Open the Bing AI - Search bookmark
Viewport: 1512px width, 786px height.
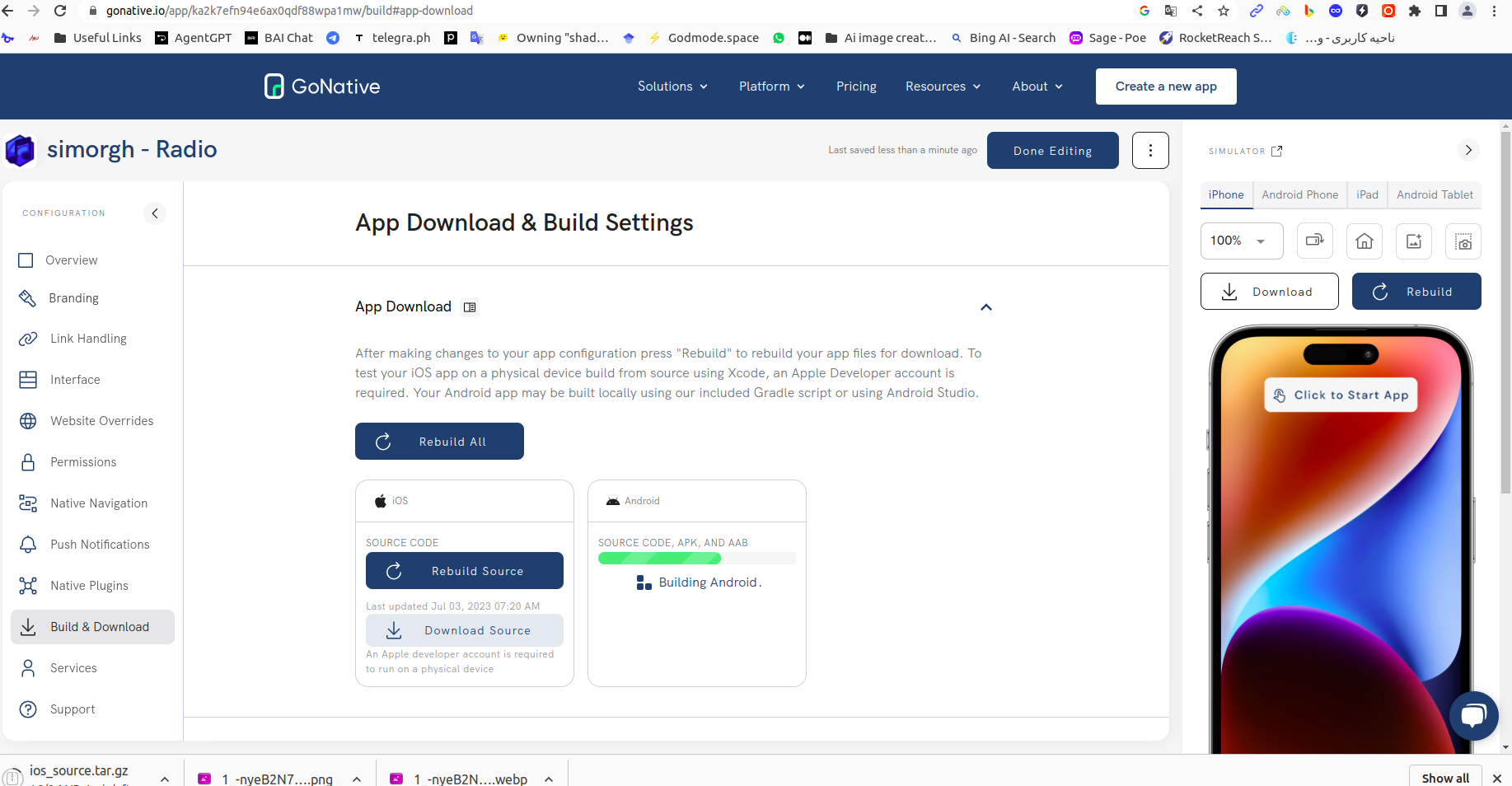pyautogui.click(x=1003, y=38)
